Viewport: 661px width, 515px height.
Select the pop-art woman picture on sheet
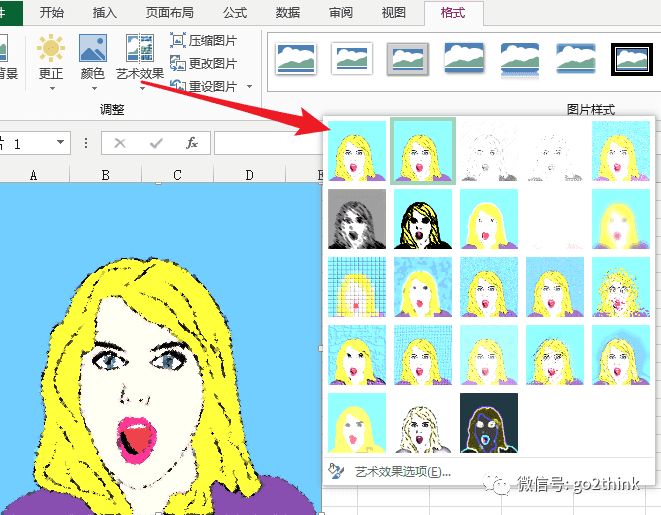(160, 349)
